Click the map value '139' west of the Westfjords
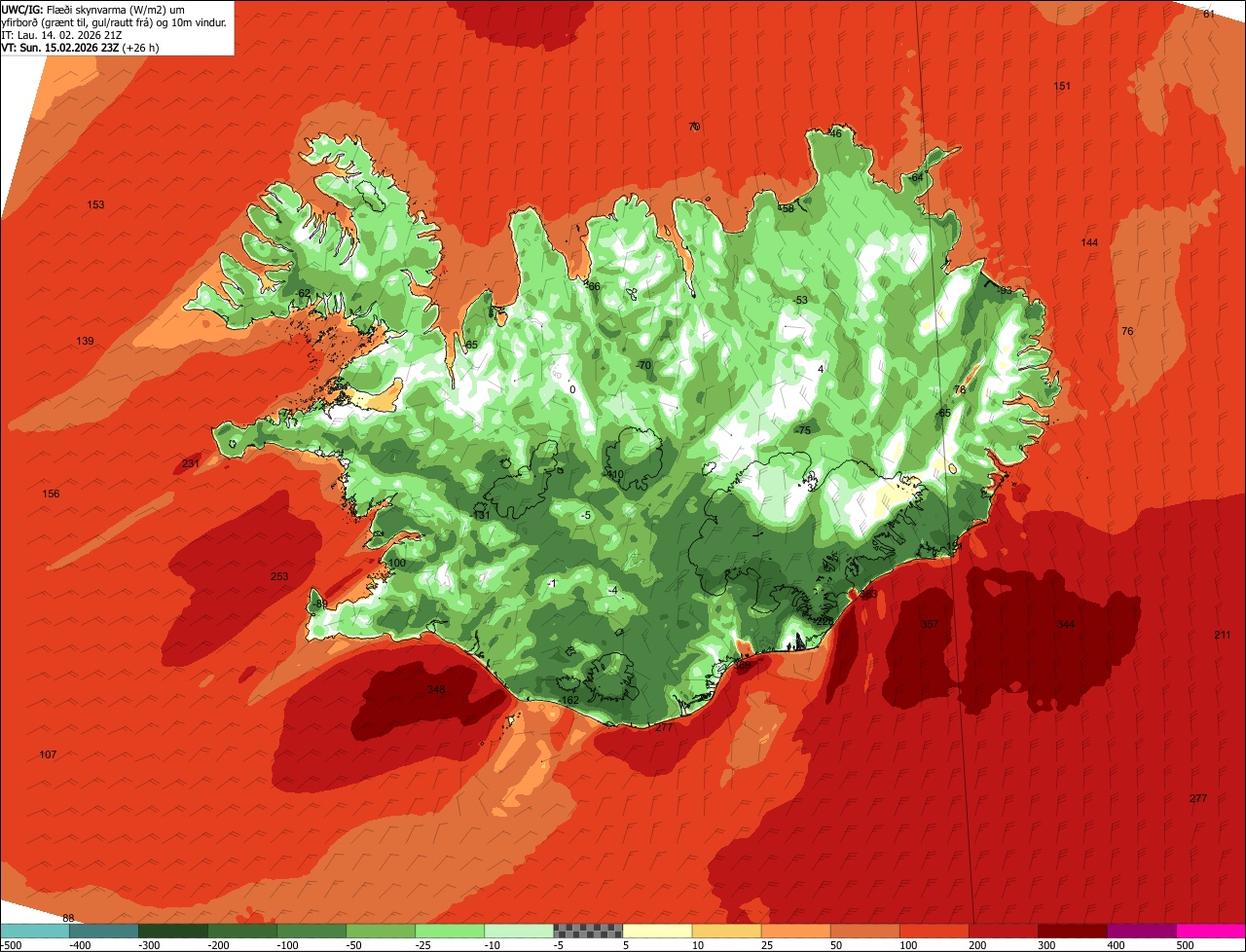The width and height of the screenshot is (1246, 952). point(86,341)
